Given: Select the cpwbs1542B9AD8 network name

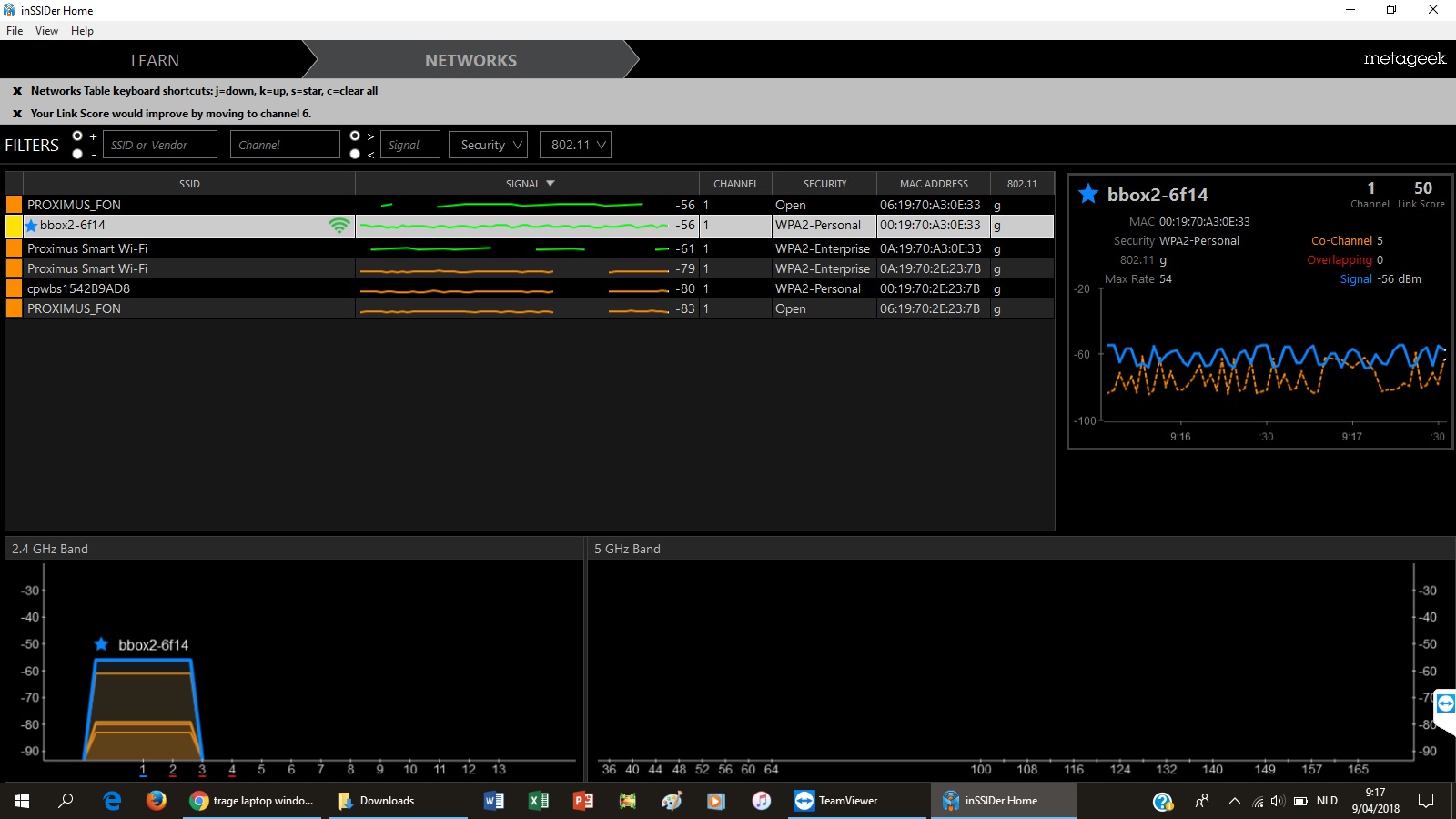Looking at the screenshot, I should pyautogui.click(x=78, y=288).
